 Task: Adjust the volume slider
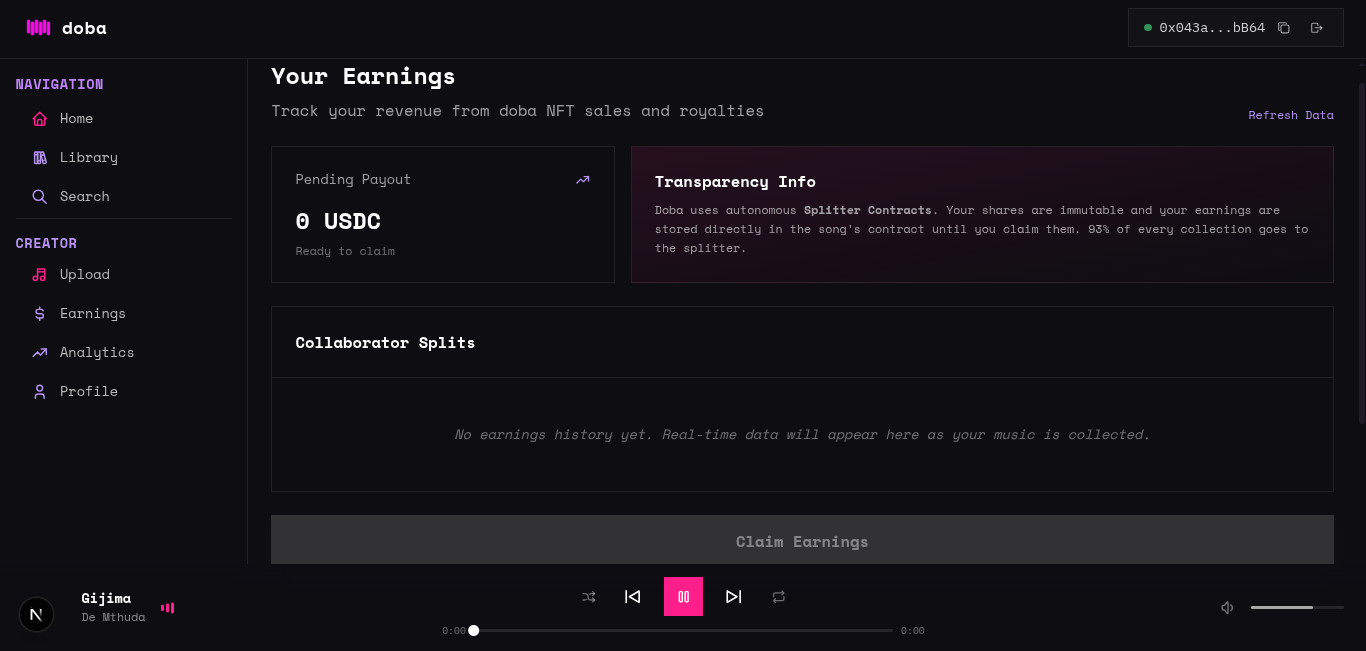pyautogui.click(x=1296, y=607)
